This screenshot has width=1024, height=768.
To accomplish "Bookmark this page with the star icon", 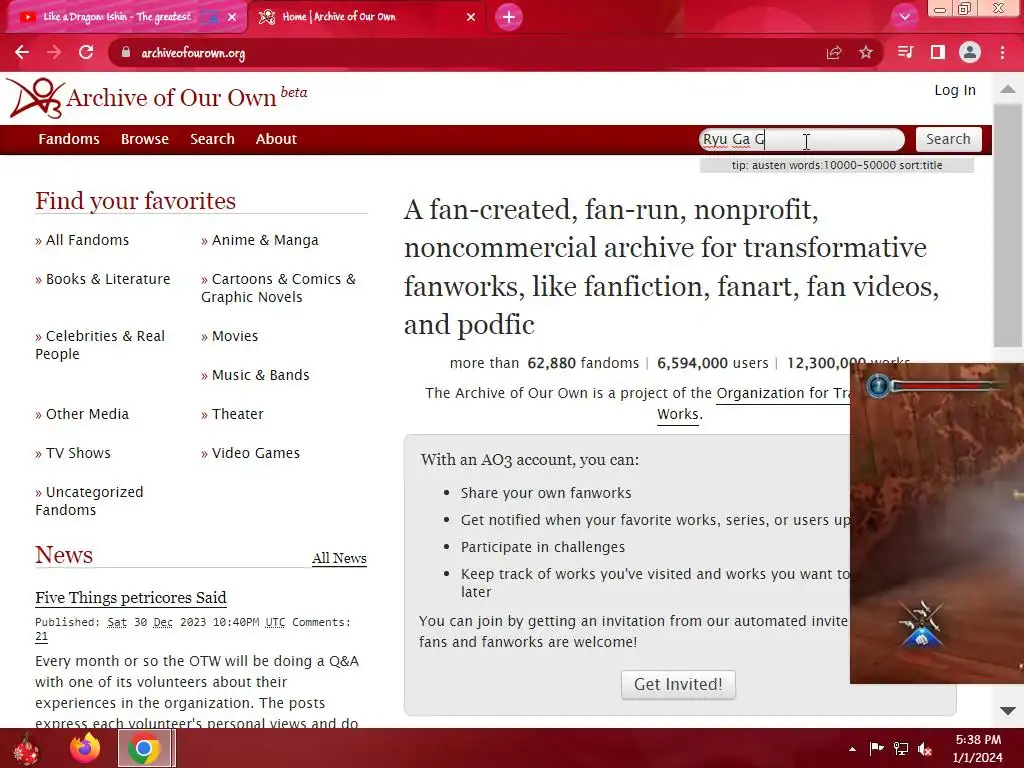I will click(x=866, y=52).
